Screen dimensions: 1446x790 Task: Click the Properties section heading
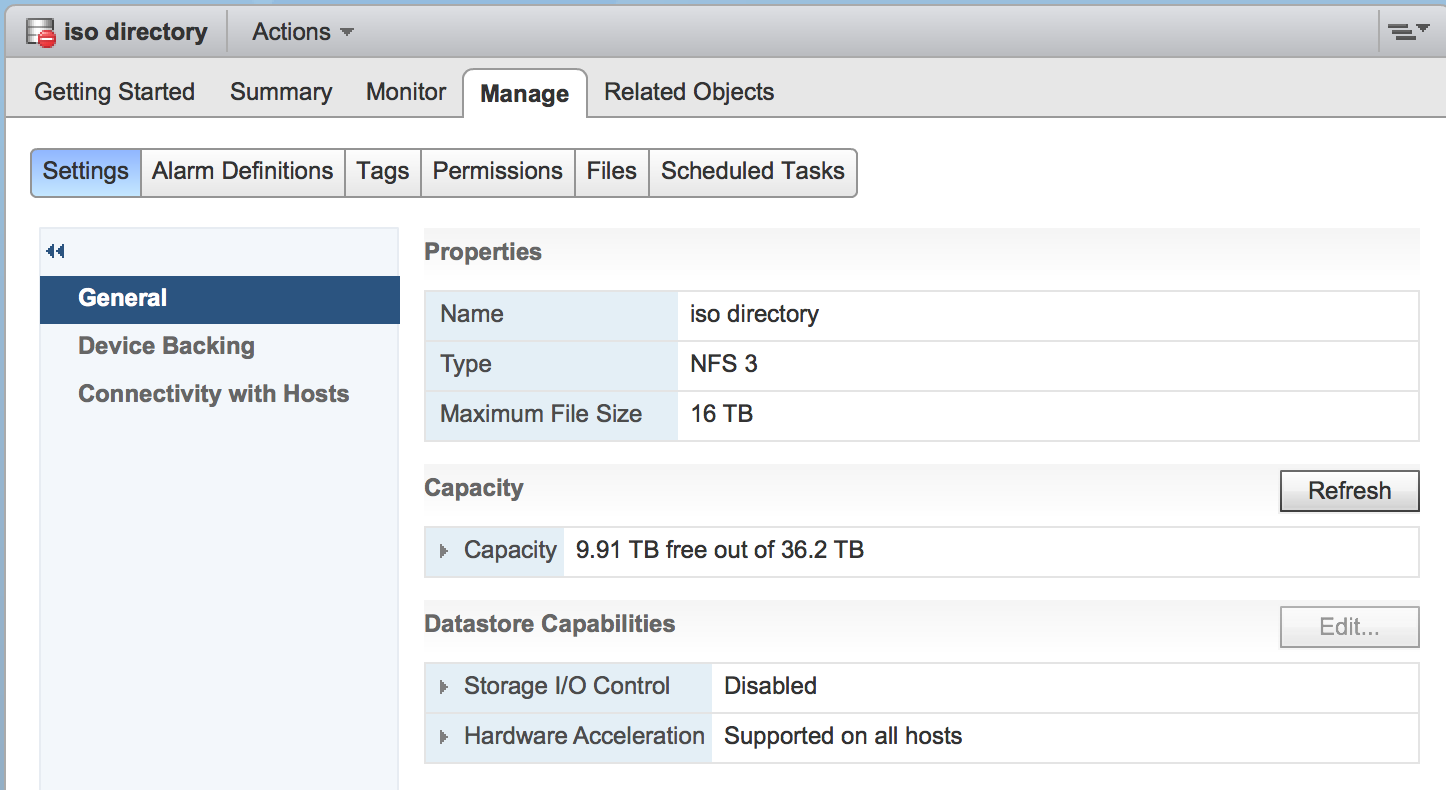(483, 252)
